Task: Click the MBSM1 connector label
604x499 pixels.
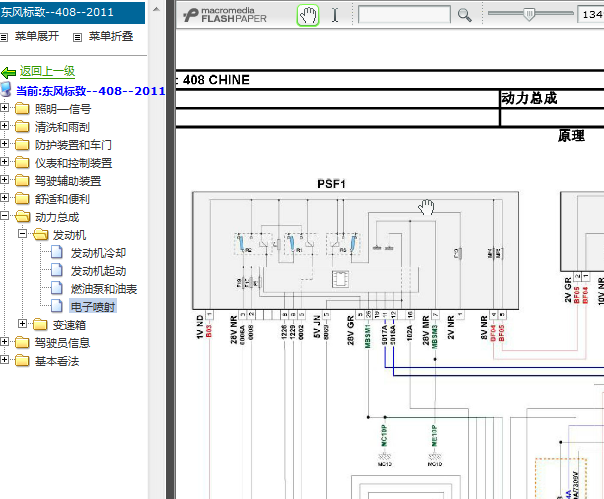Action: (x=367, y=336)
